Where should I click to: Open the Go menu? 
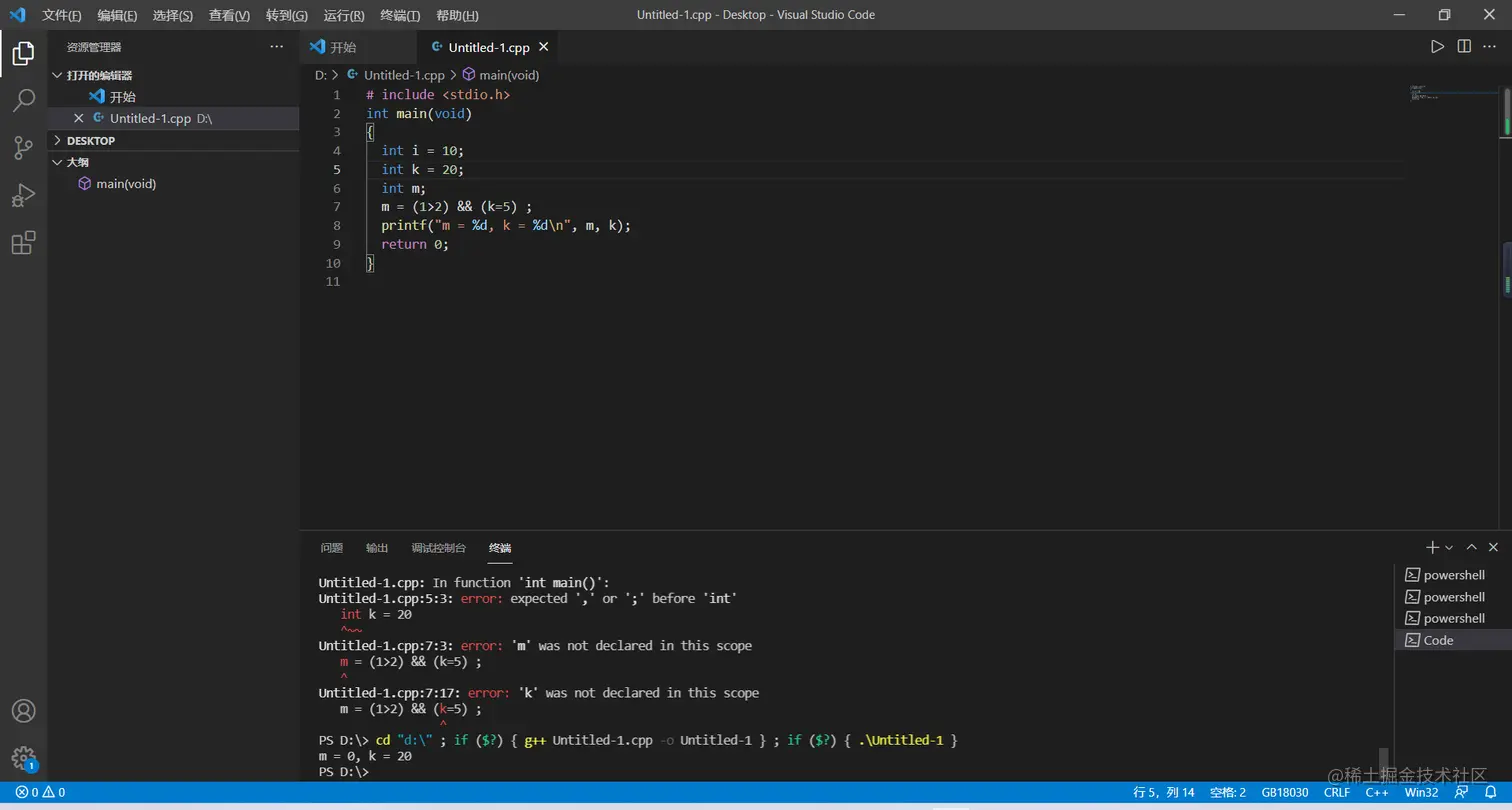pos(287,15)
